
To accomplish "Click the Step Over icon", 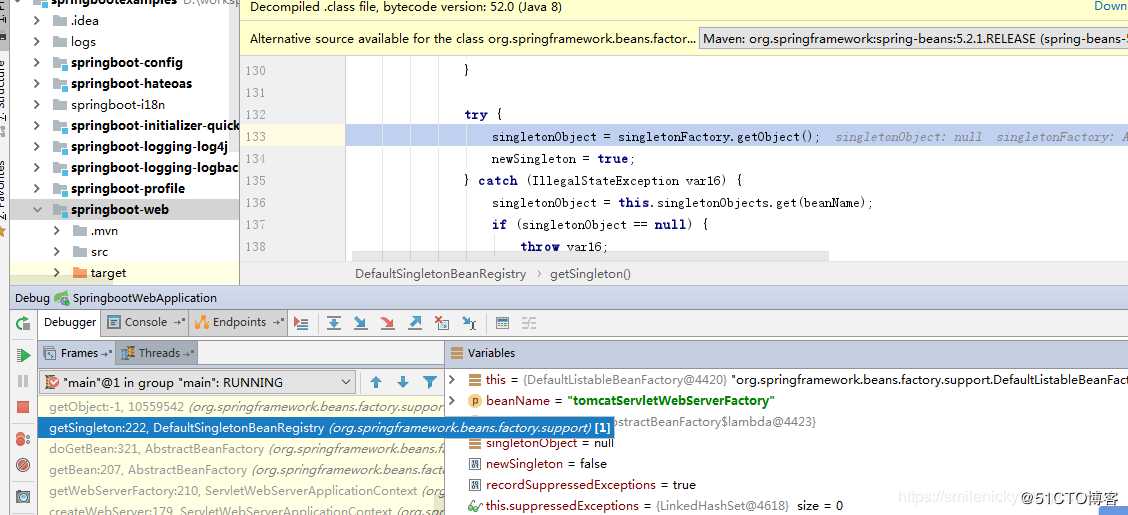I will pos(334,323).
